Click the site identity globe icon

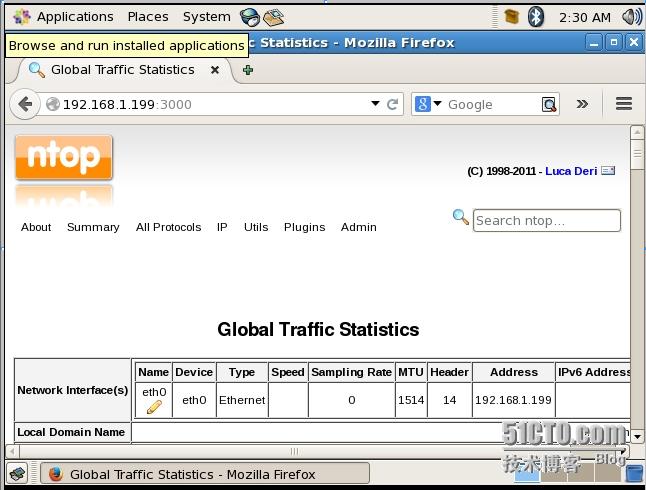point(53,104)
